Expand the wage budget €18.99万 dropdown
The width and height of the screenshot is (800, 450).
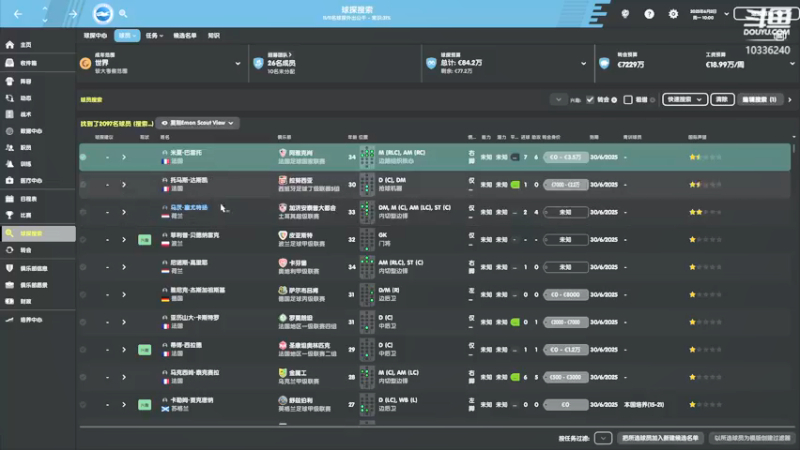[792, 64]
